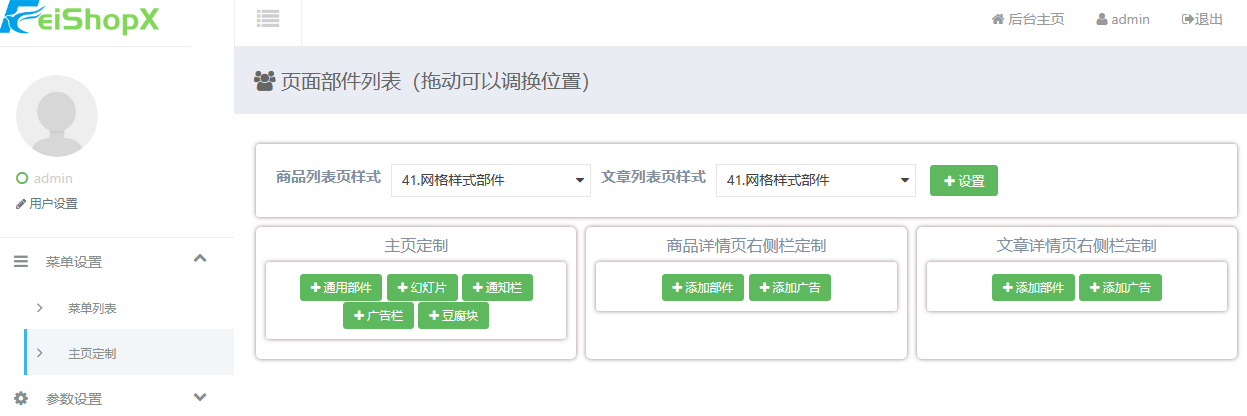Click the green 设置 button
Screen dimensions: 1247x416
click(x=963, y=181)
